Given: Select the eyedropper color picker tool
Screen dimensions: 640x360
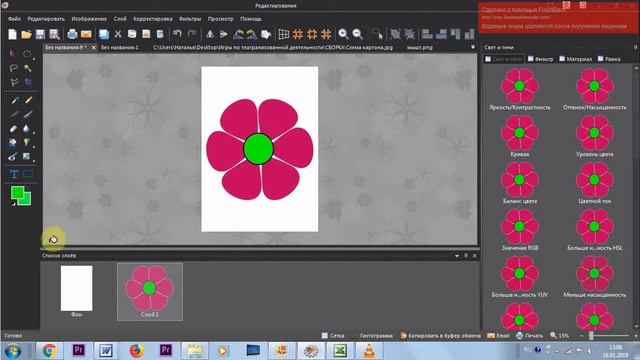Looking at the screenshot, I should (x=15, y=100).
